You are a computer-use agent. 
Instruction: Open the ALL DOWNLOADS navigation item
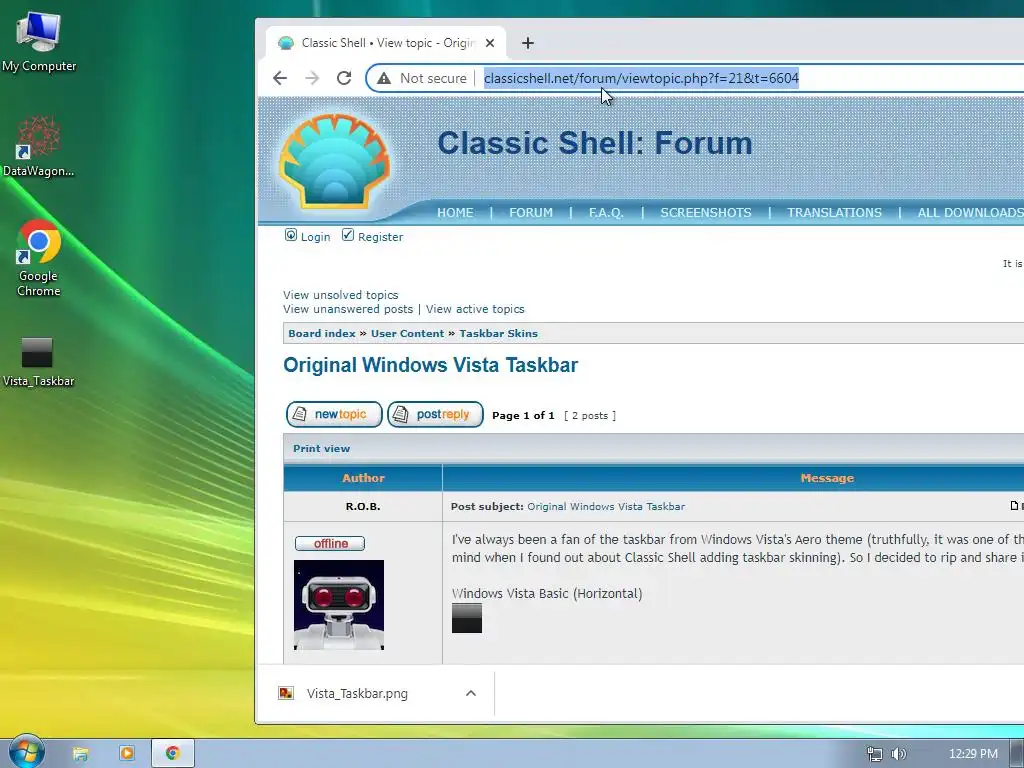click(x=970, y=213)
